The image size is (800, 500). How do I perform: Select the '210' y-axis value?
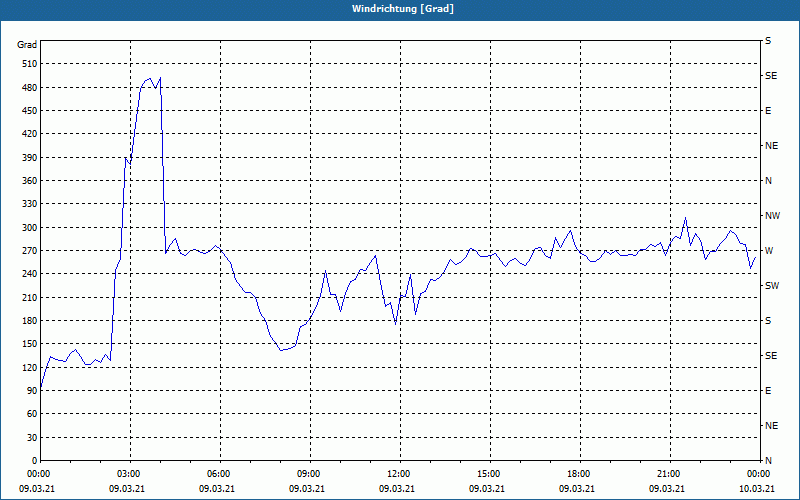30,297
